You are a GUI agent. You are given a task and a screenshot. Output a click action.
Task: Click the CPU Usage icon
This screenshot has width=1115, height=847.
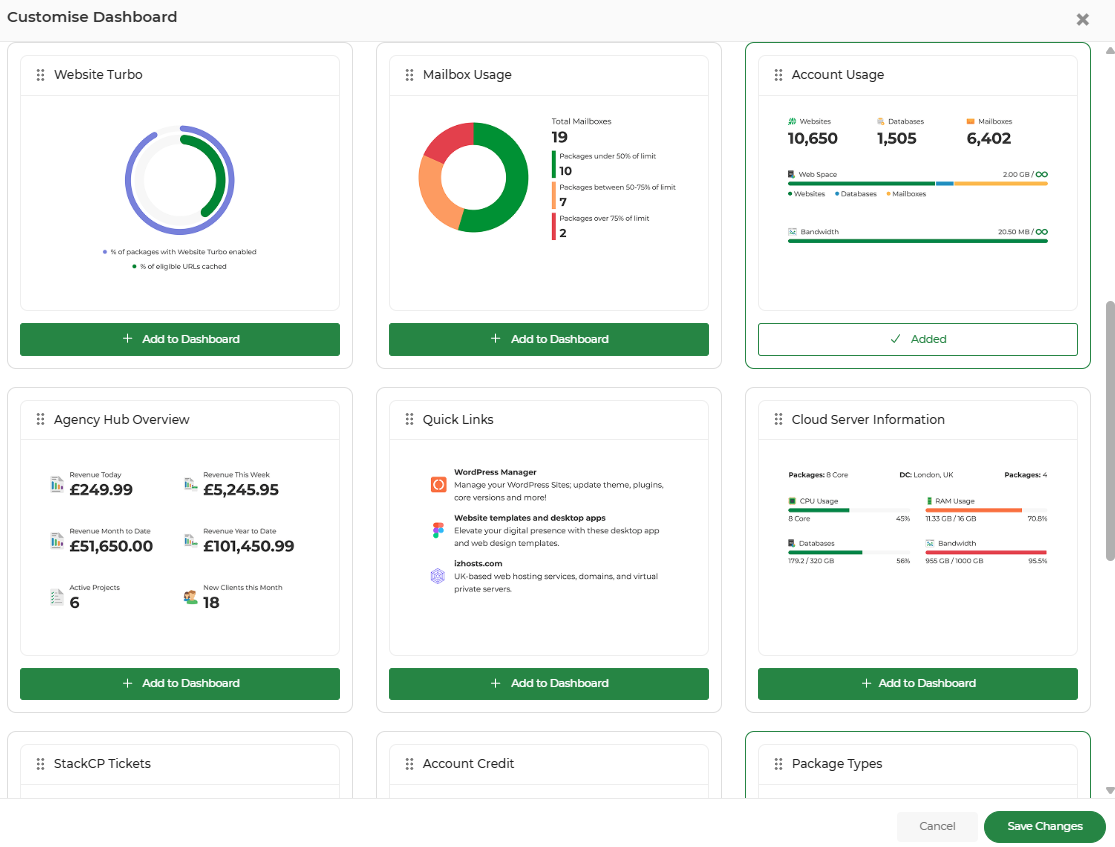(x=793, y=501)
